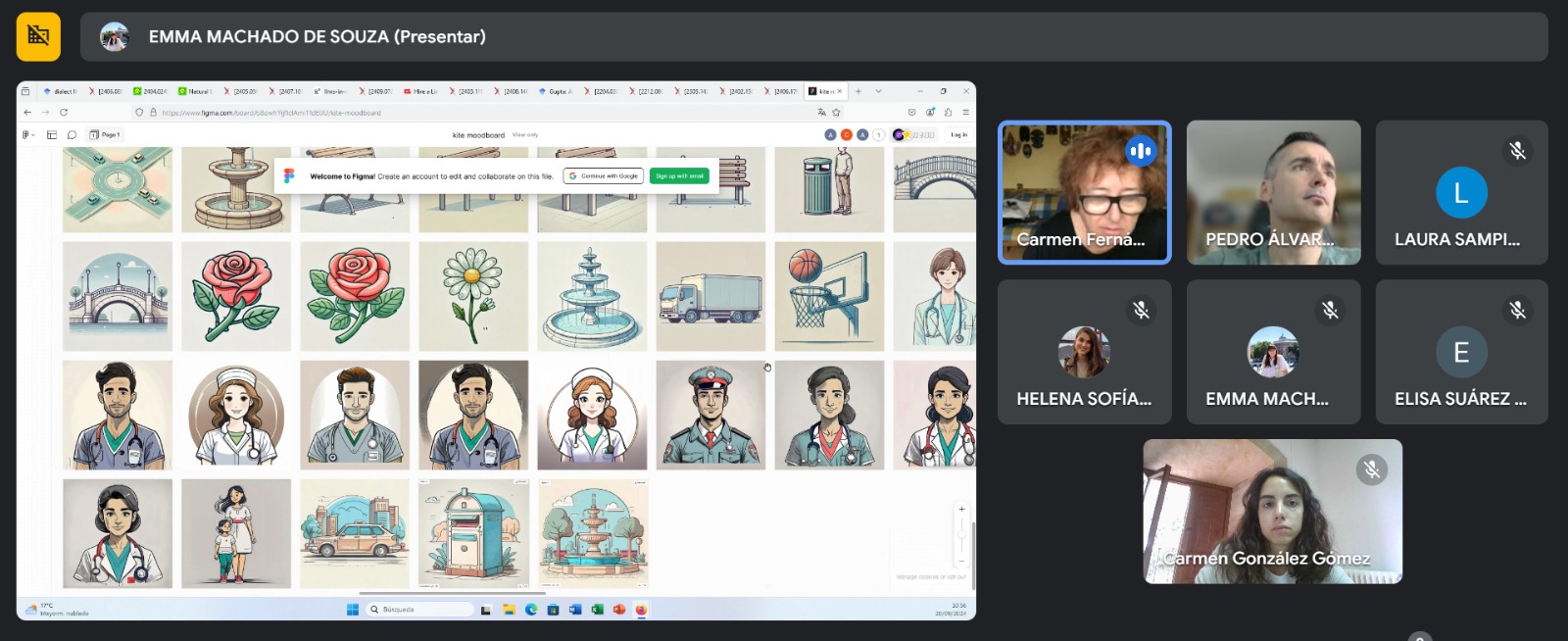Click the Log in button in Figma

958,135
